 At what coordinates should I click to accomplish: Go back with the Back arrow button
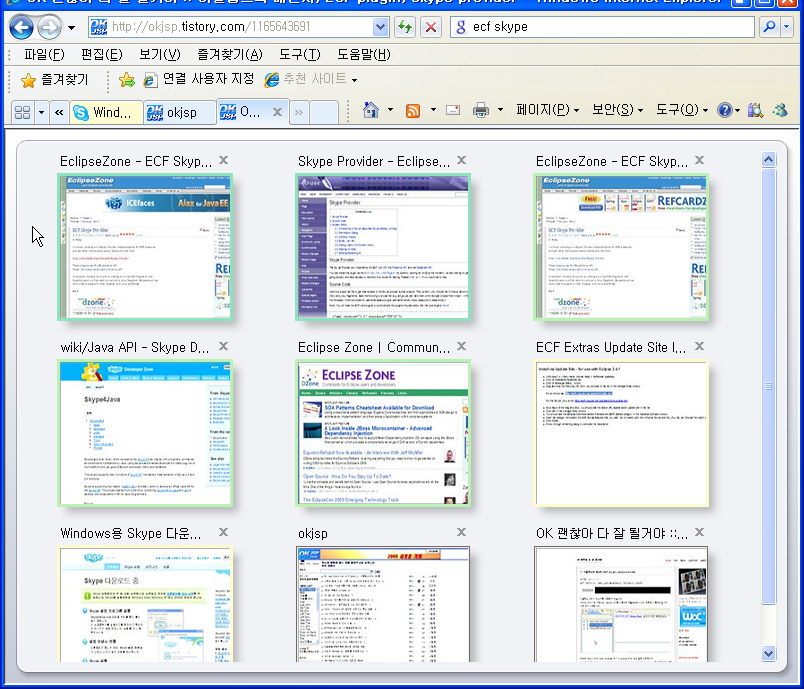22,27
